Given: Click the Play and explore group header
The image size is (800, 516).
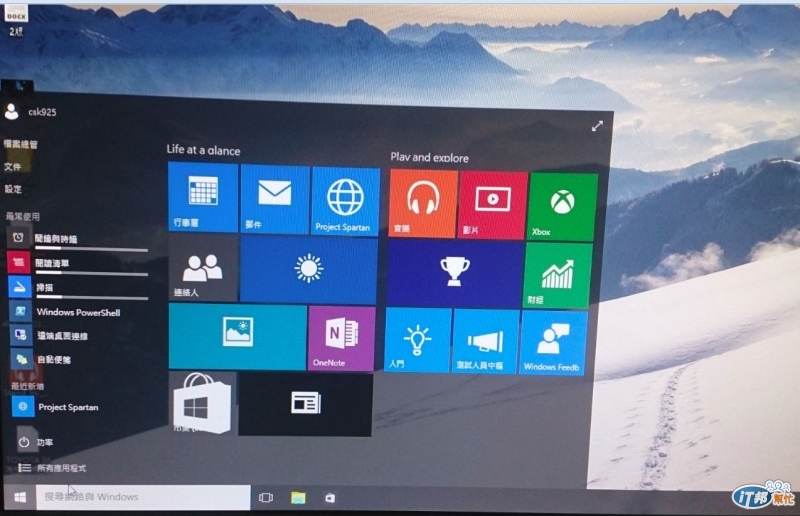Looking at the screenshot, I should [430, 157].
